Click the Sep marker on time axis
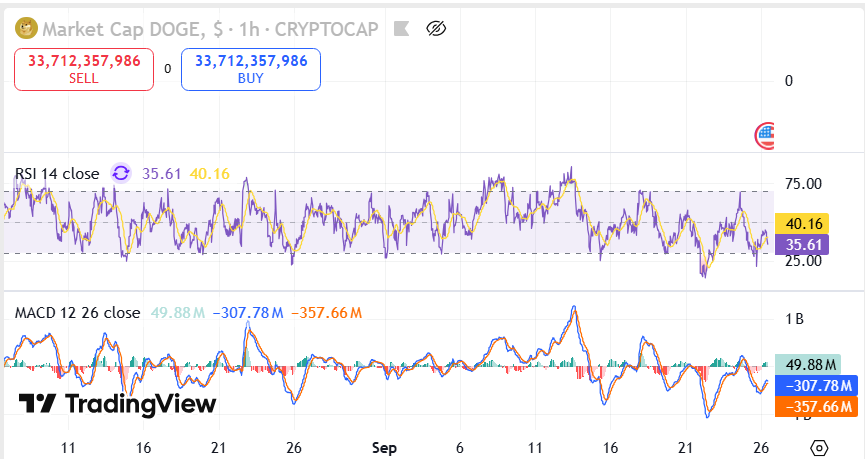 coord(384,448)
